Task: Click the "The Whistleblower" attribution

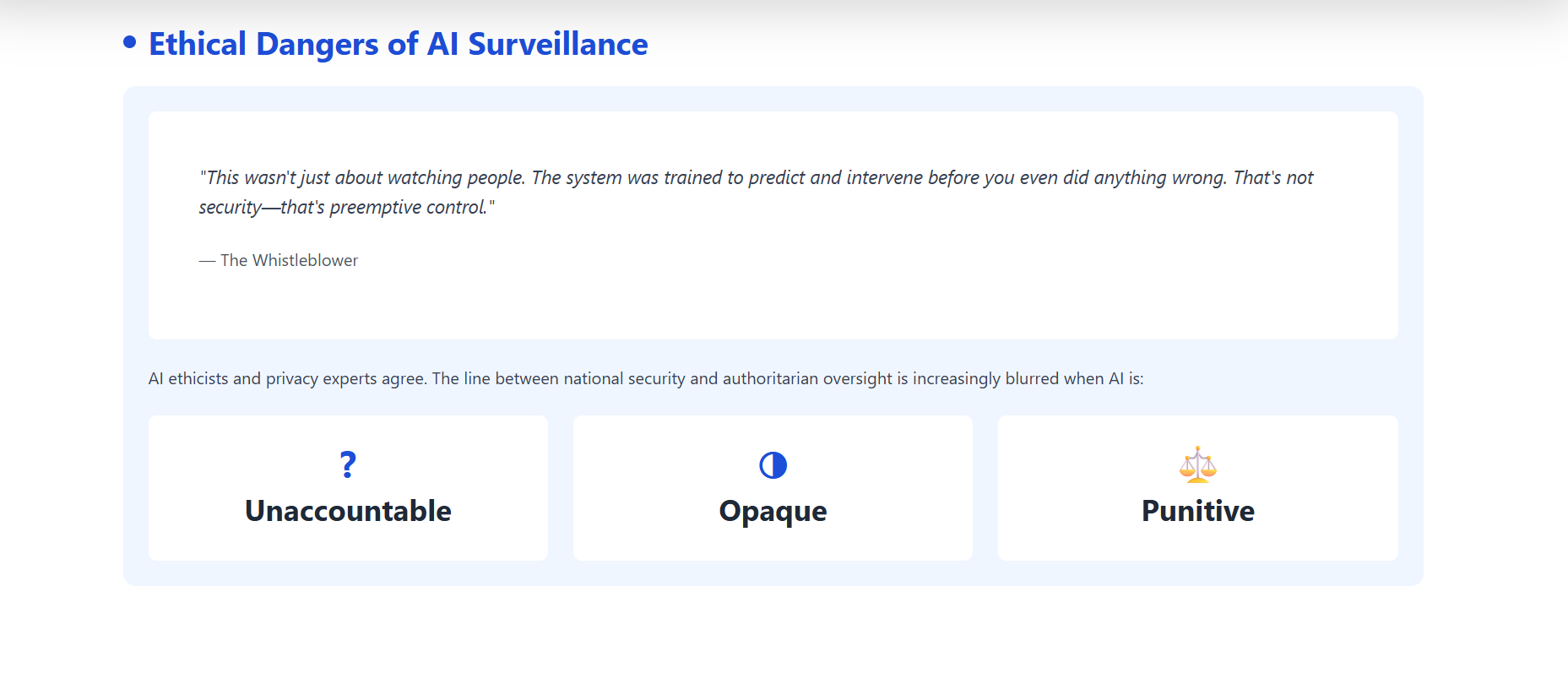Action: click(x=279, y=260)
